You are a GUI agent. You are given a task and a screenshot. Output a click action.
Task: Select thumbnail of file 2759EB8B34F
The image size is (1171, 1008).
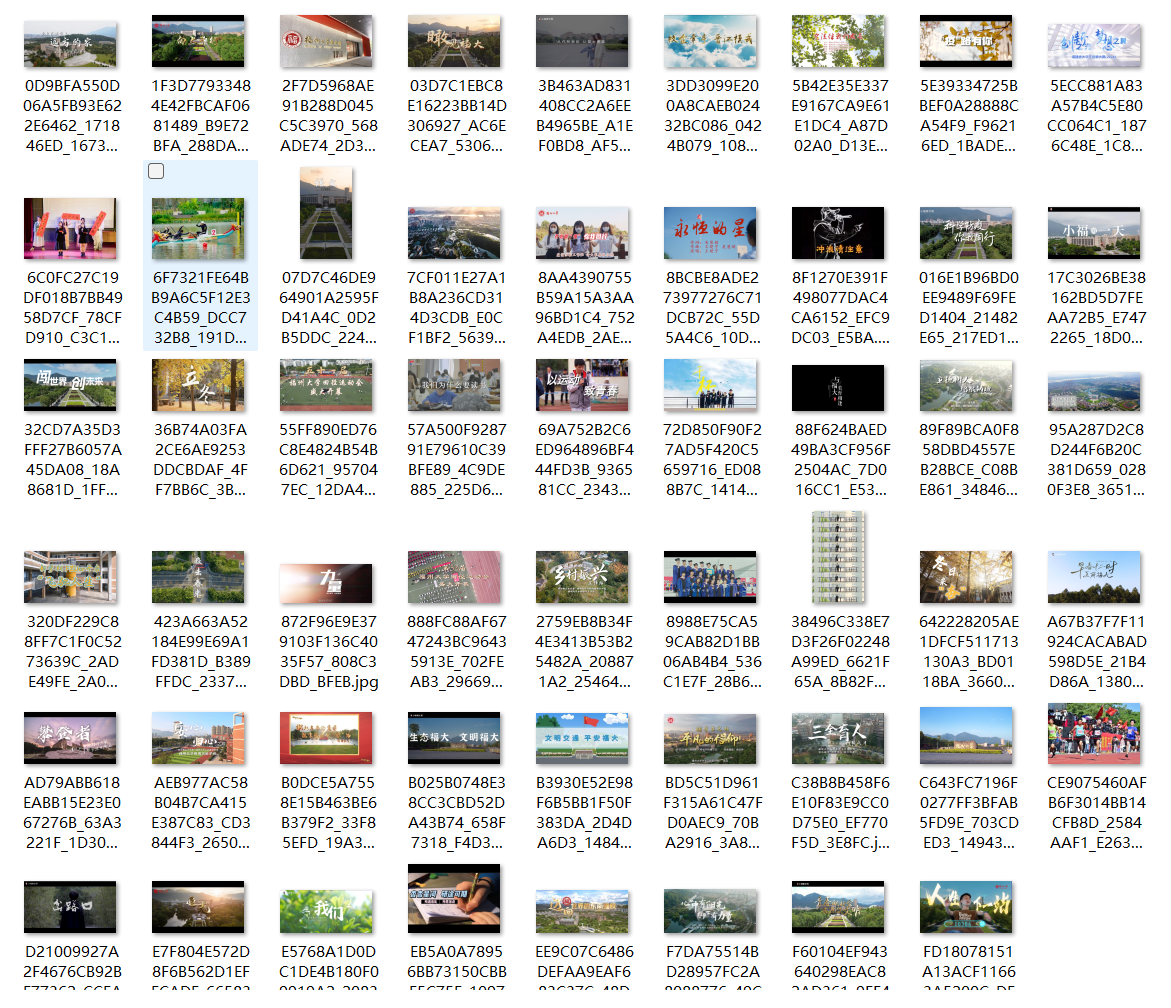coord(583,577)
